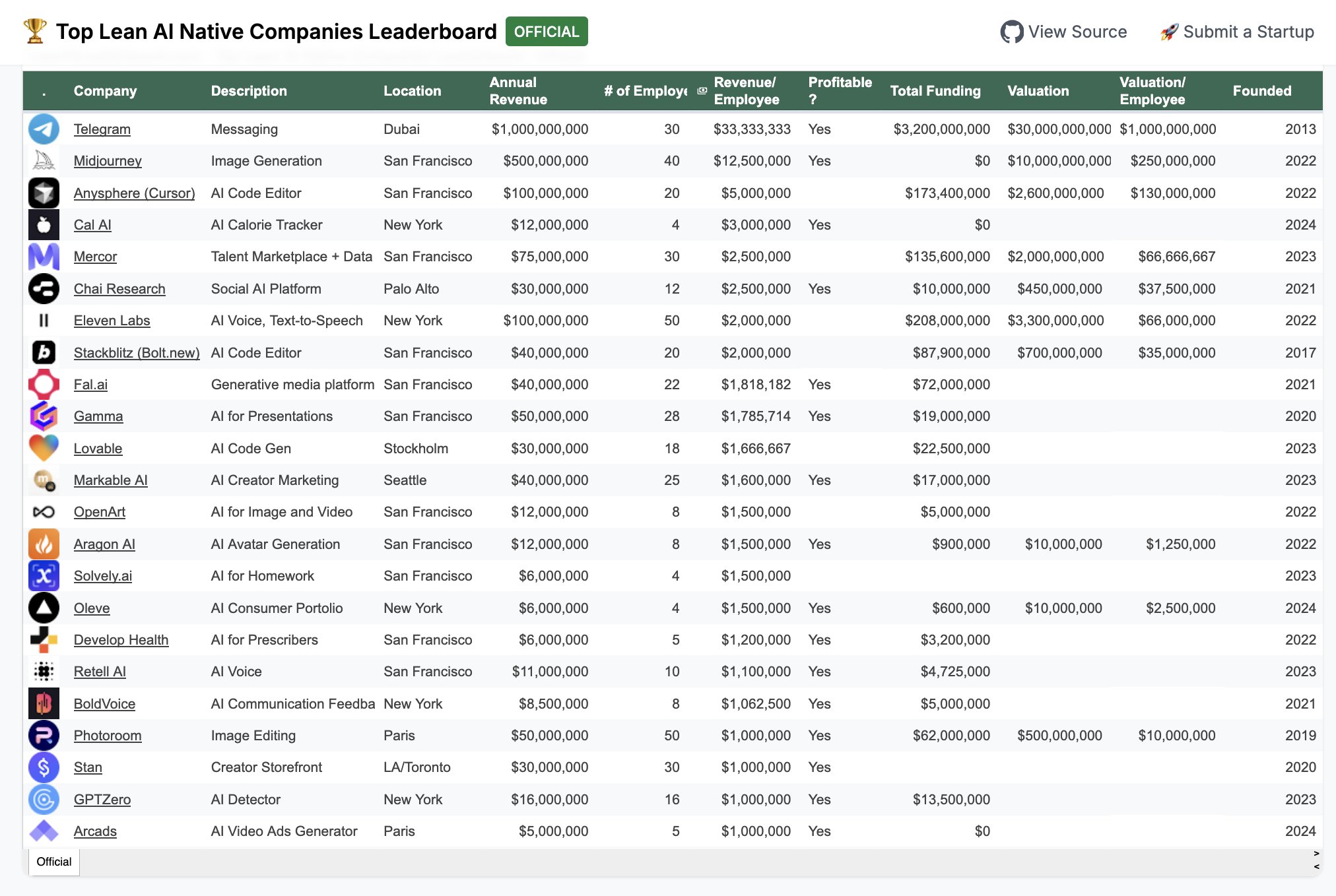Open the Photoroom company link
The width and height of the screenshot is (1336, 896).
coord(108,736)
